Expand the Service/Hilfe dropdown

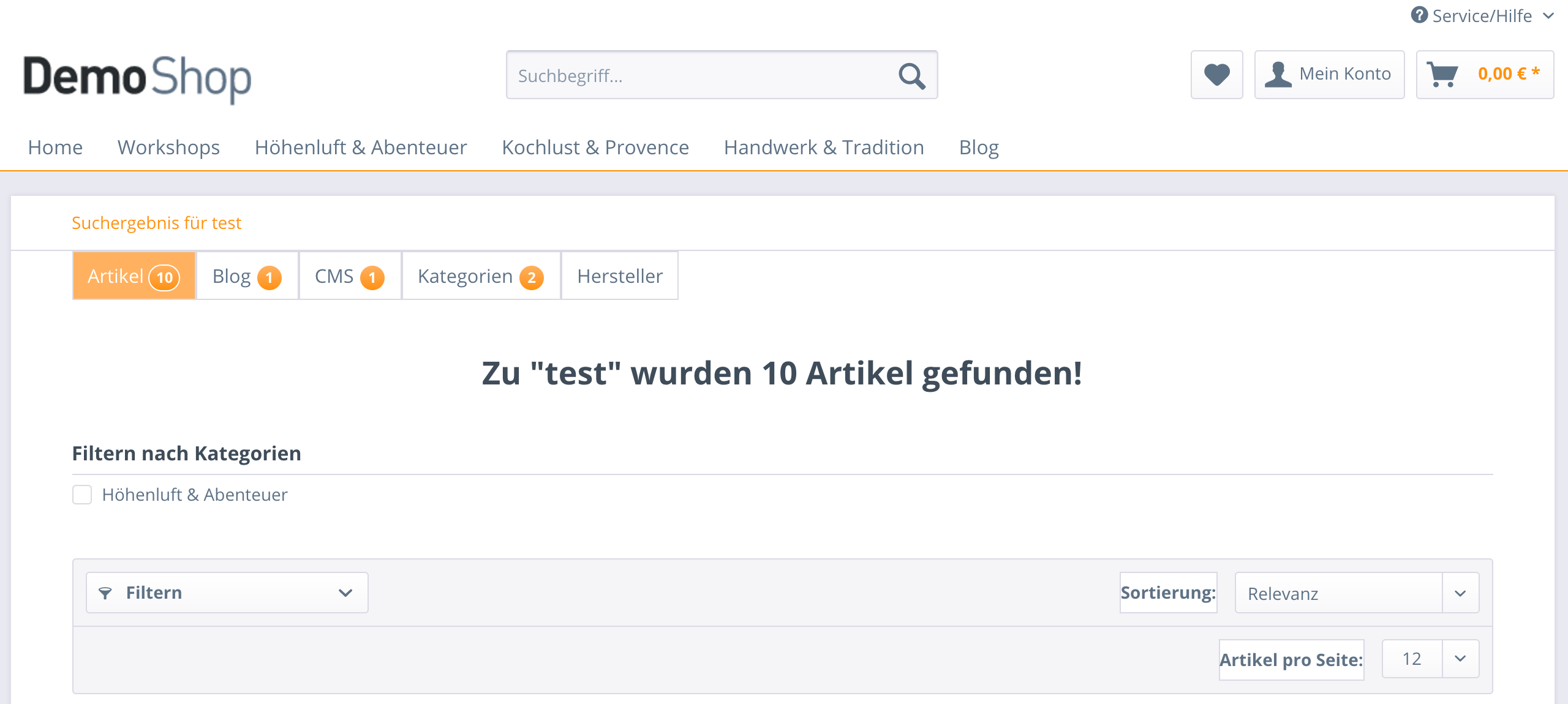coord(1482,15)
